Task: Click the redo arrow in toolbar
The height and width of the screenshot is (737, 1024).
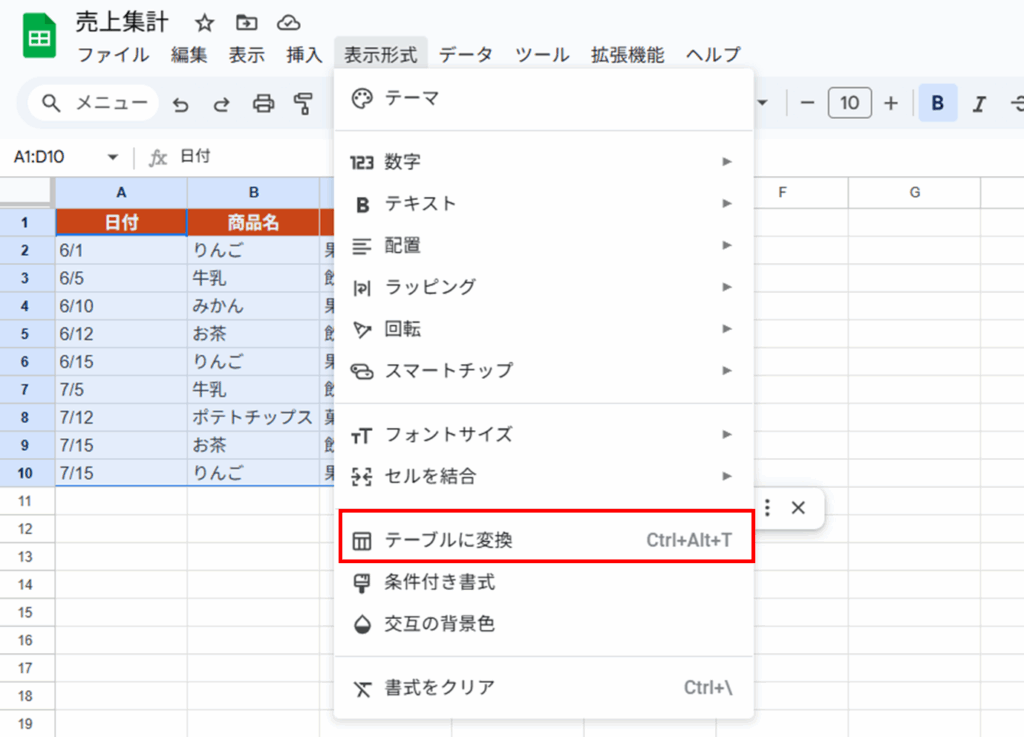Action: (x=221, y=103)
